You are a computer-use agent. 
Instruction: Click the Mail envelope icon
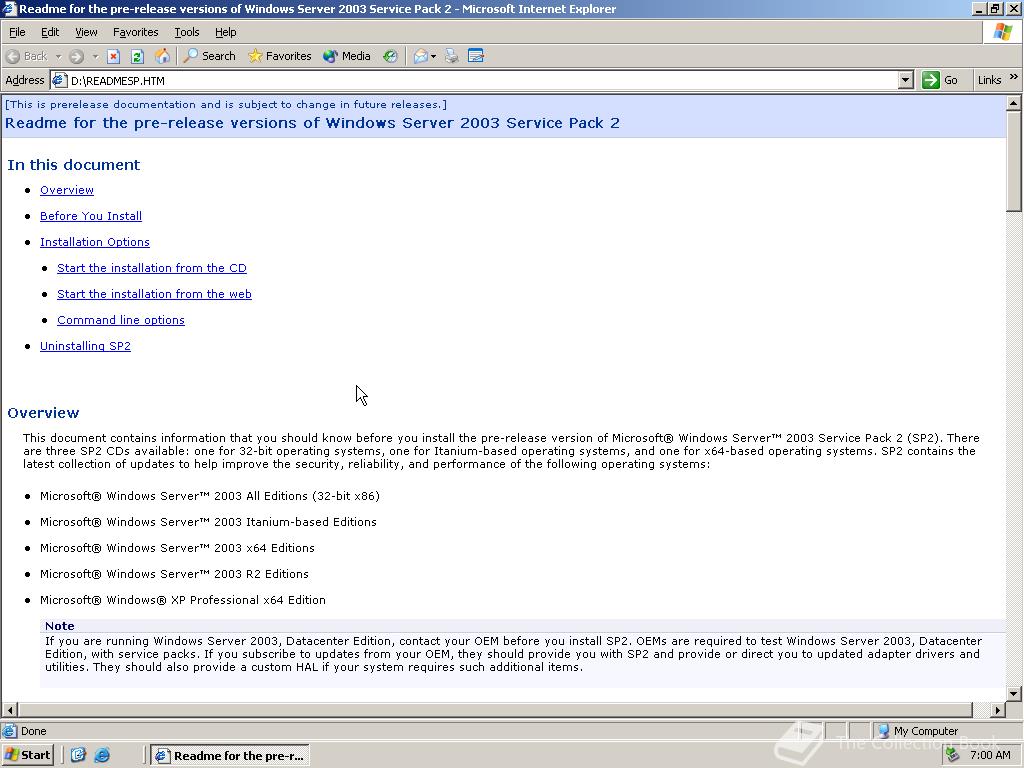tap(421, 56)
